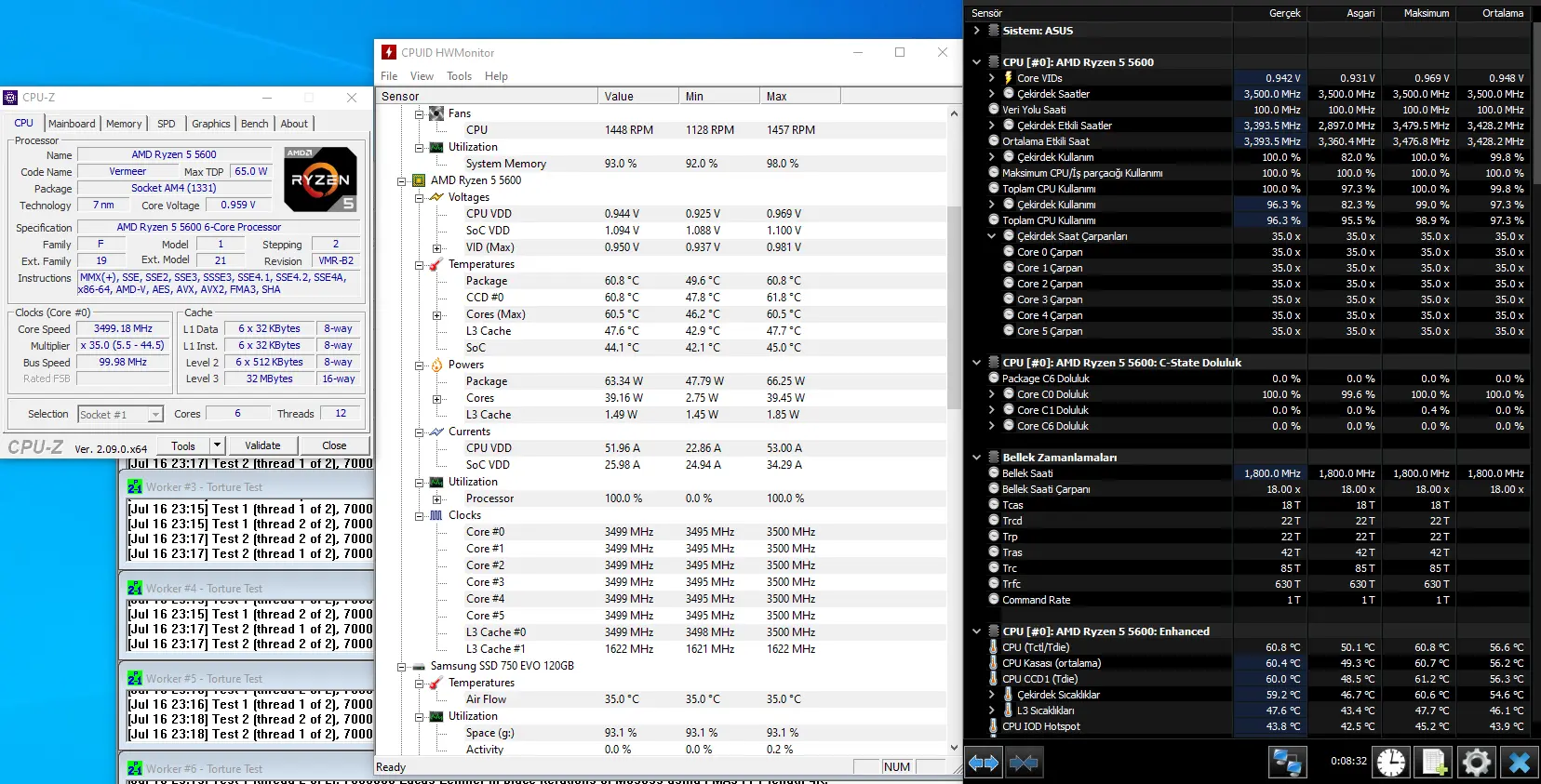
Task: Click the Sensor column header in HWMonitor
Action: coord(487,96)
